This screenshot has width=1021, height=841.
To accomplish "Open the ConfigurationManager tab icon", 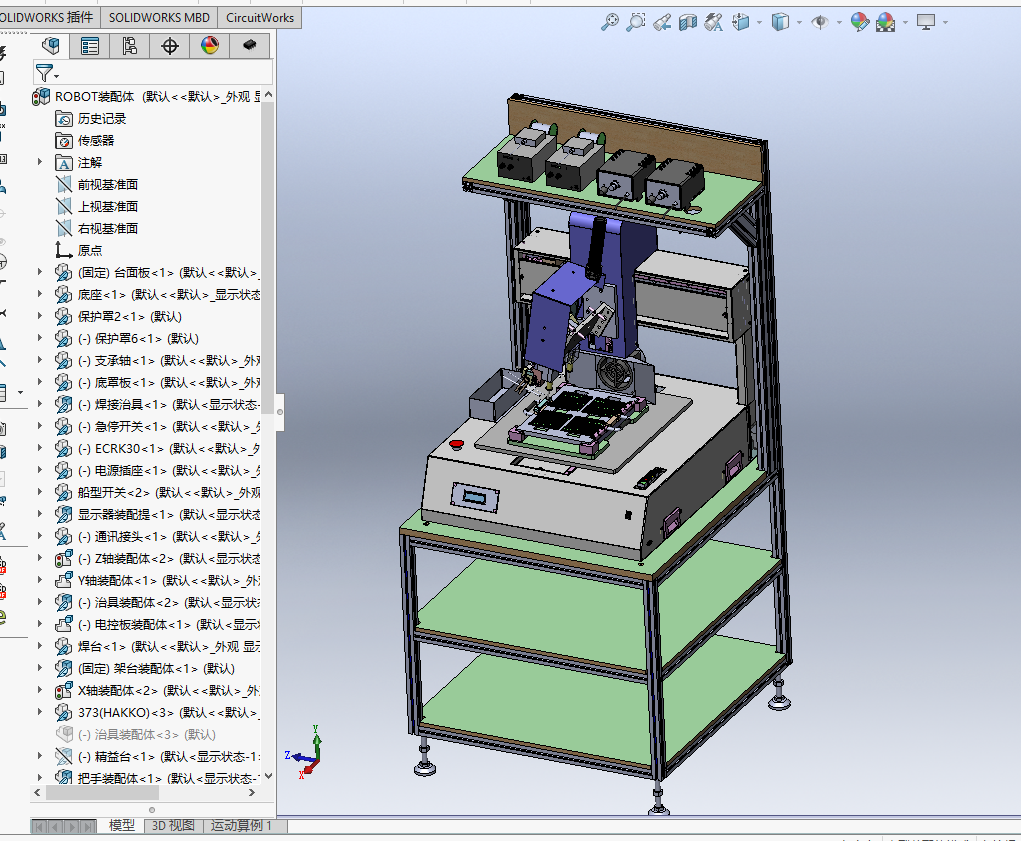I will (130, 46).
